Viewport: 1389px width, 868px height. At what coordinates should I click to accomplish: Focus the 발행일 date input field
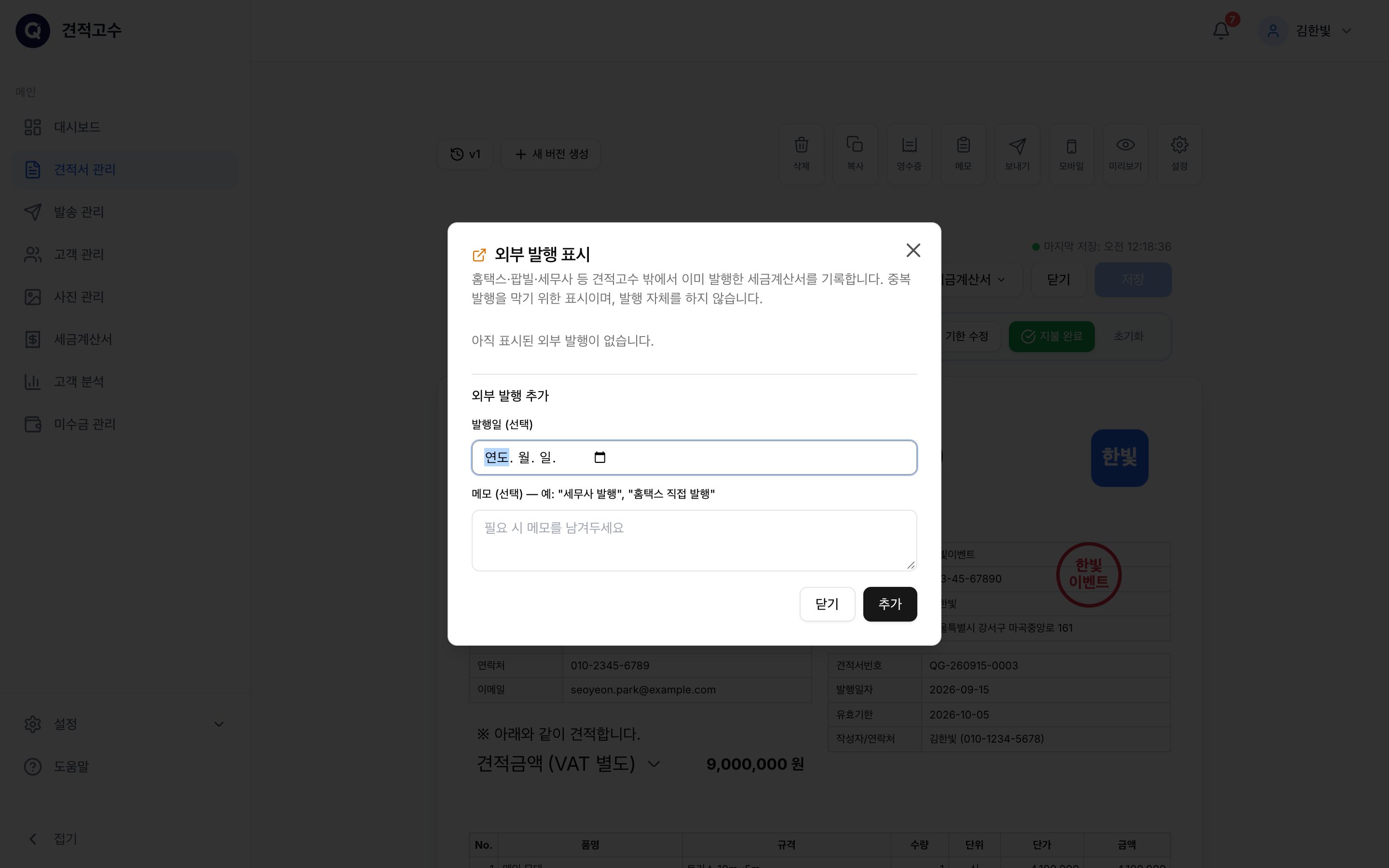pyautogui.click(x=694, y=458)
